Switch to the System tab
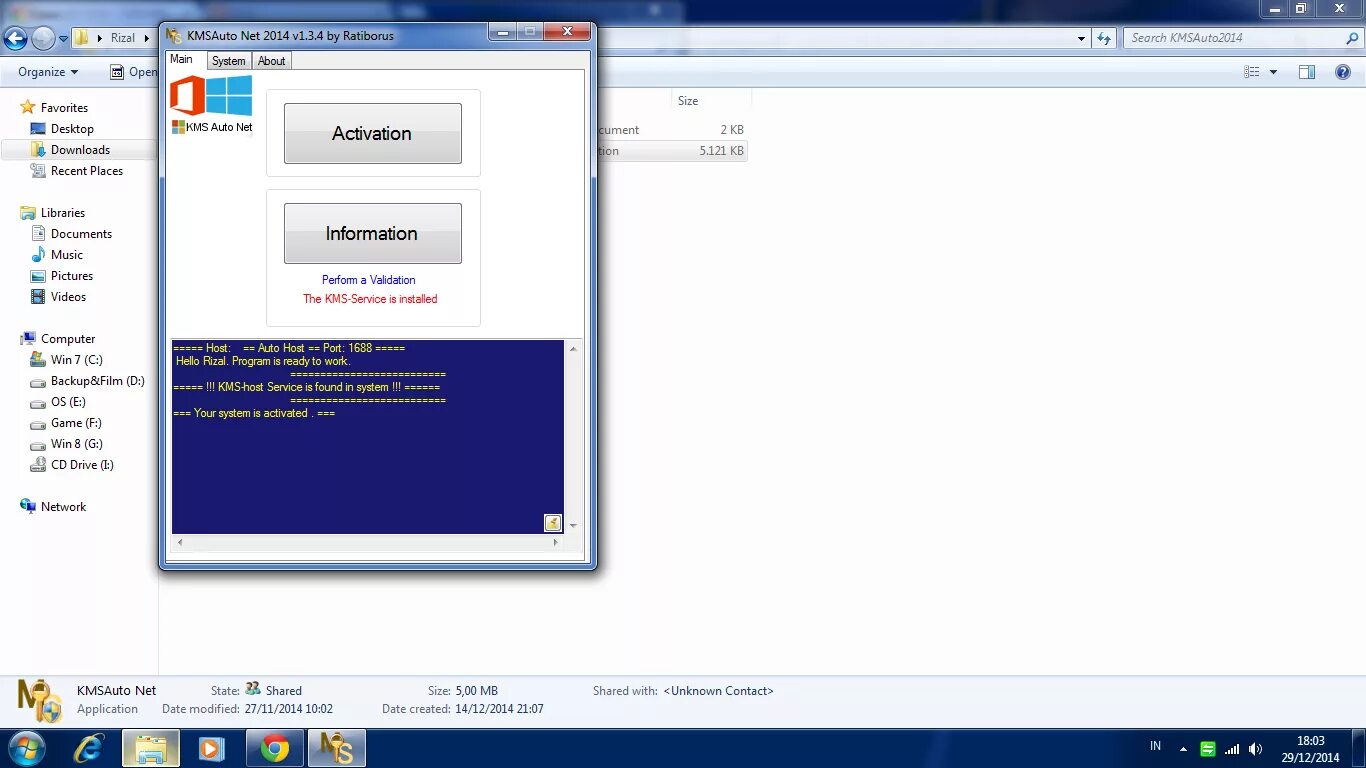The height and width of the screenshot is (768, 1366). pos(228,61)
